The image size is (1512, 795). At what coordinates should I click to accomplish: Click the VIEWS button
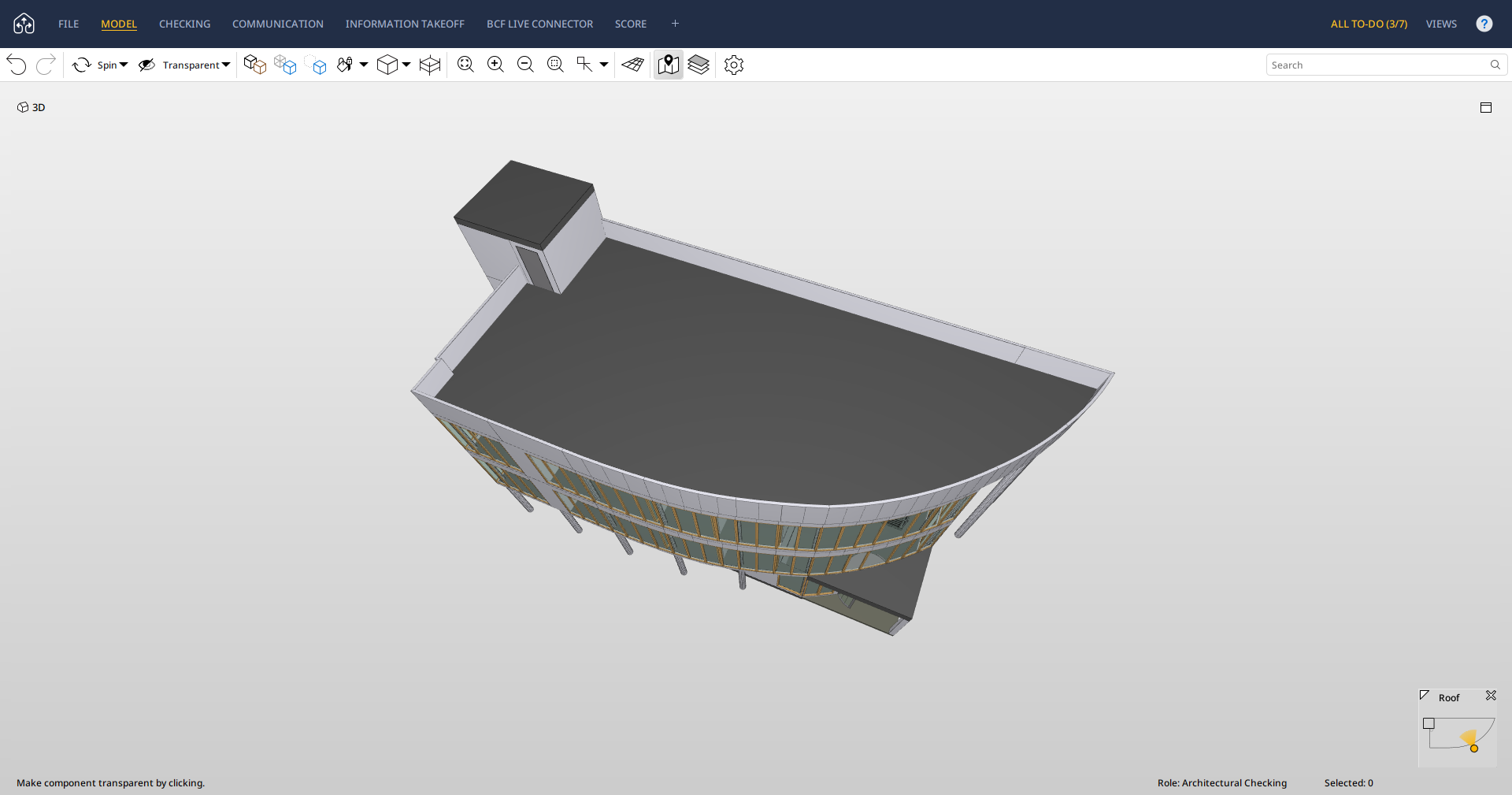1441,24
